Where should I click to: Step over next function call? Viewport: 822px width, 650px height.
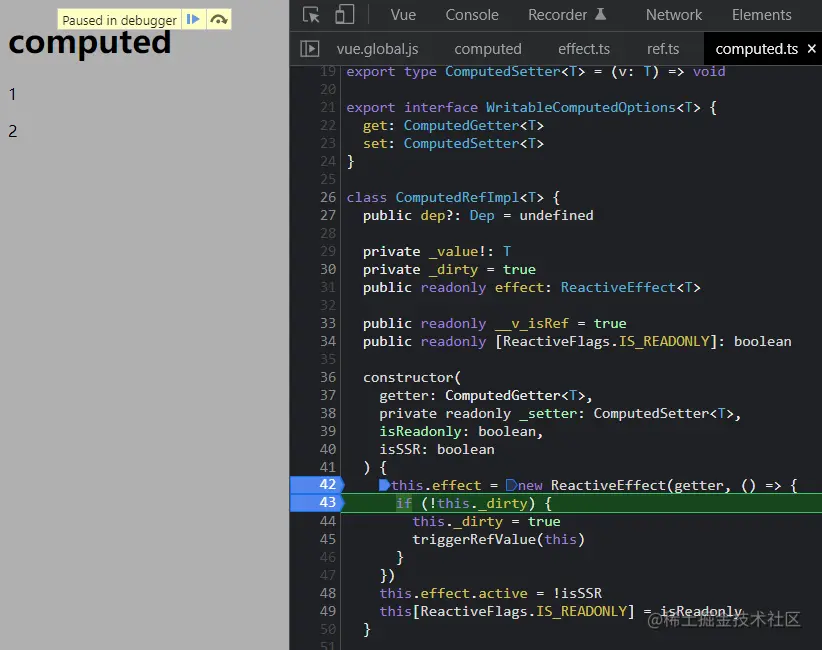click(219, 19)
